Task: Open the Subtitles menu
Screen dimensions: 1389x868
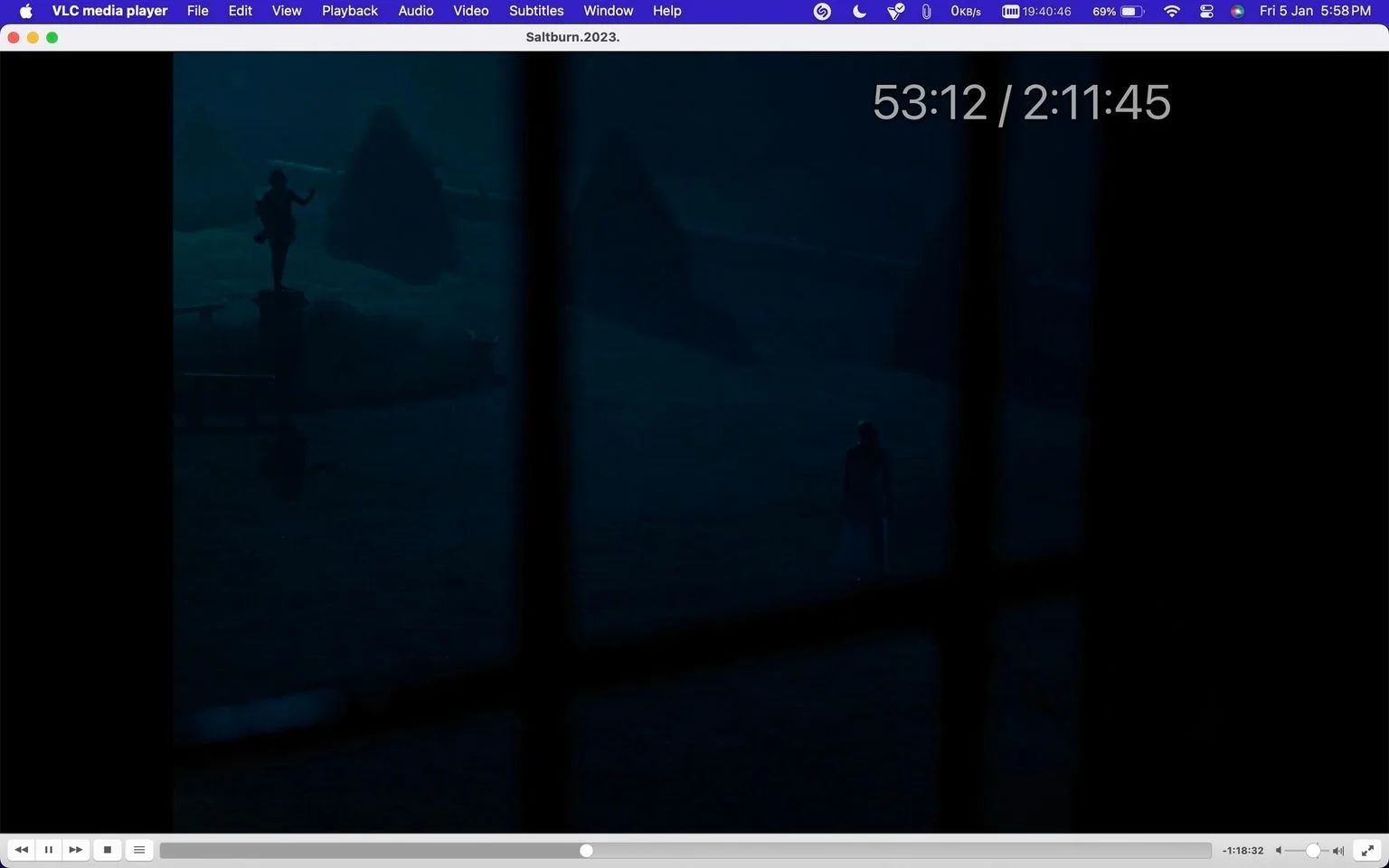Action: (x=536, y=11)
